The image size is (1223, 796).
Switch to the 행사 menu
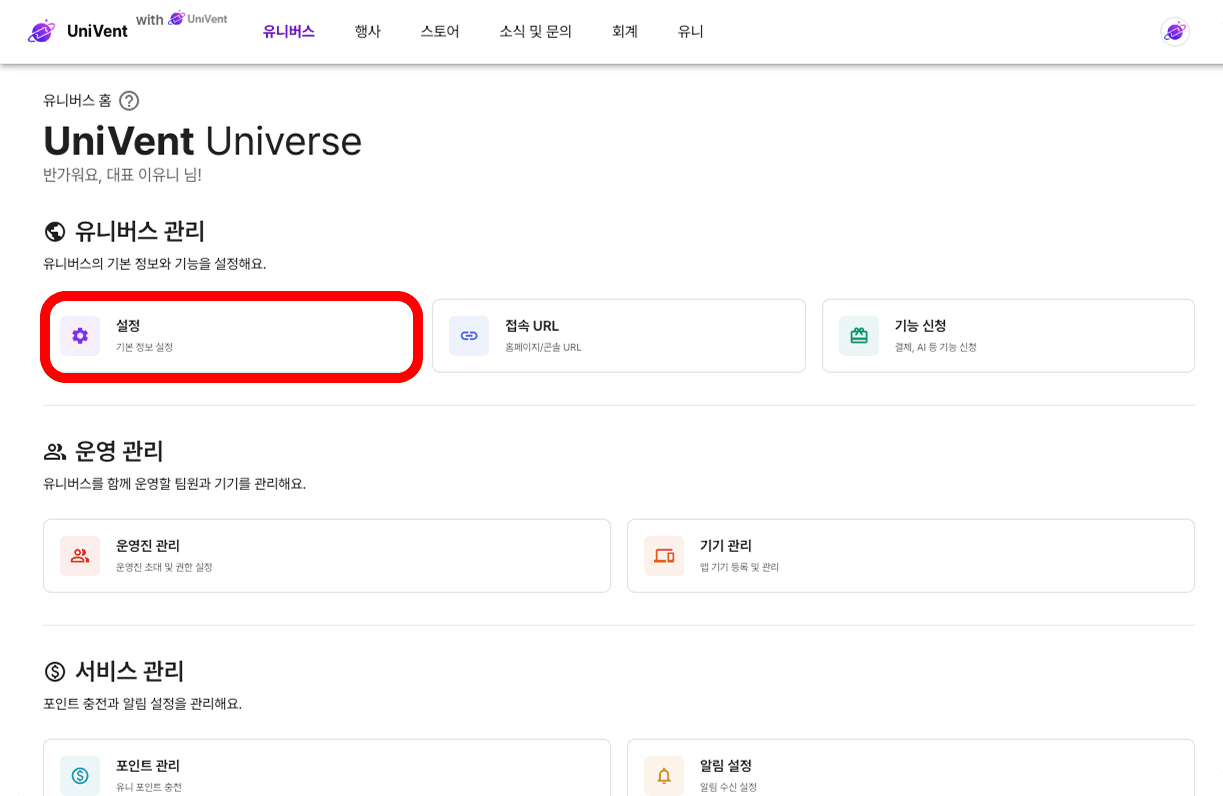[x=368, y=31]
